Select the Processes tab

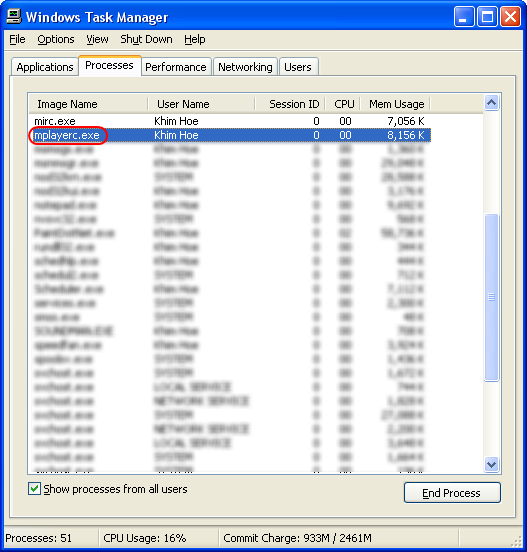pos(109,65)
